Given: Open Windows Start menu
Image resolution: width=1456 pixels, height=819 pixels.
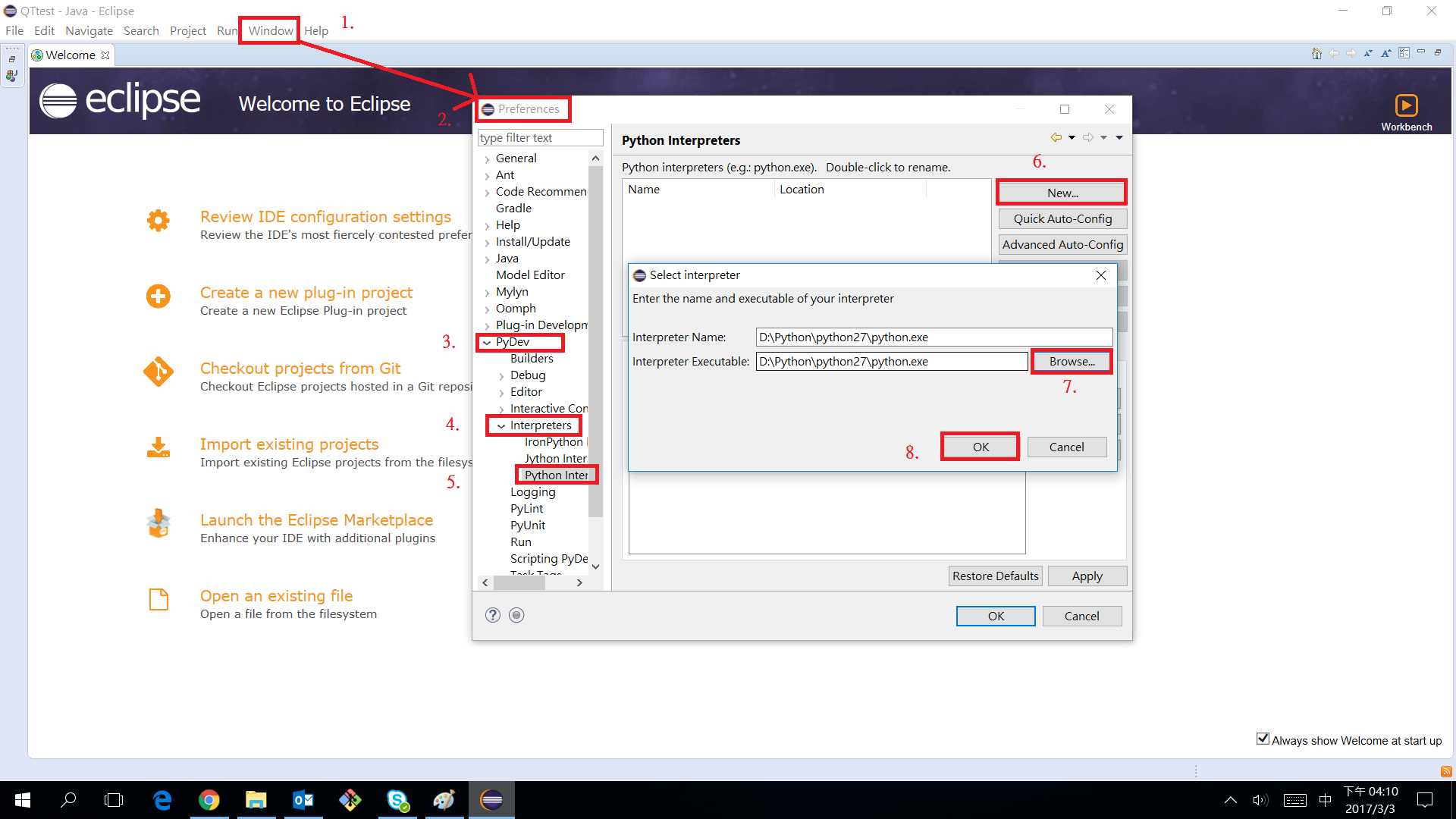Looking at the screenshot, I should tap(23, 800).
